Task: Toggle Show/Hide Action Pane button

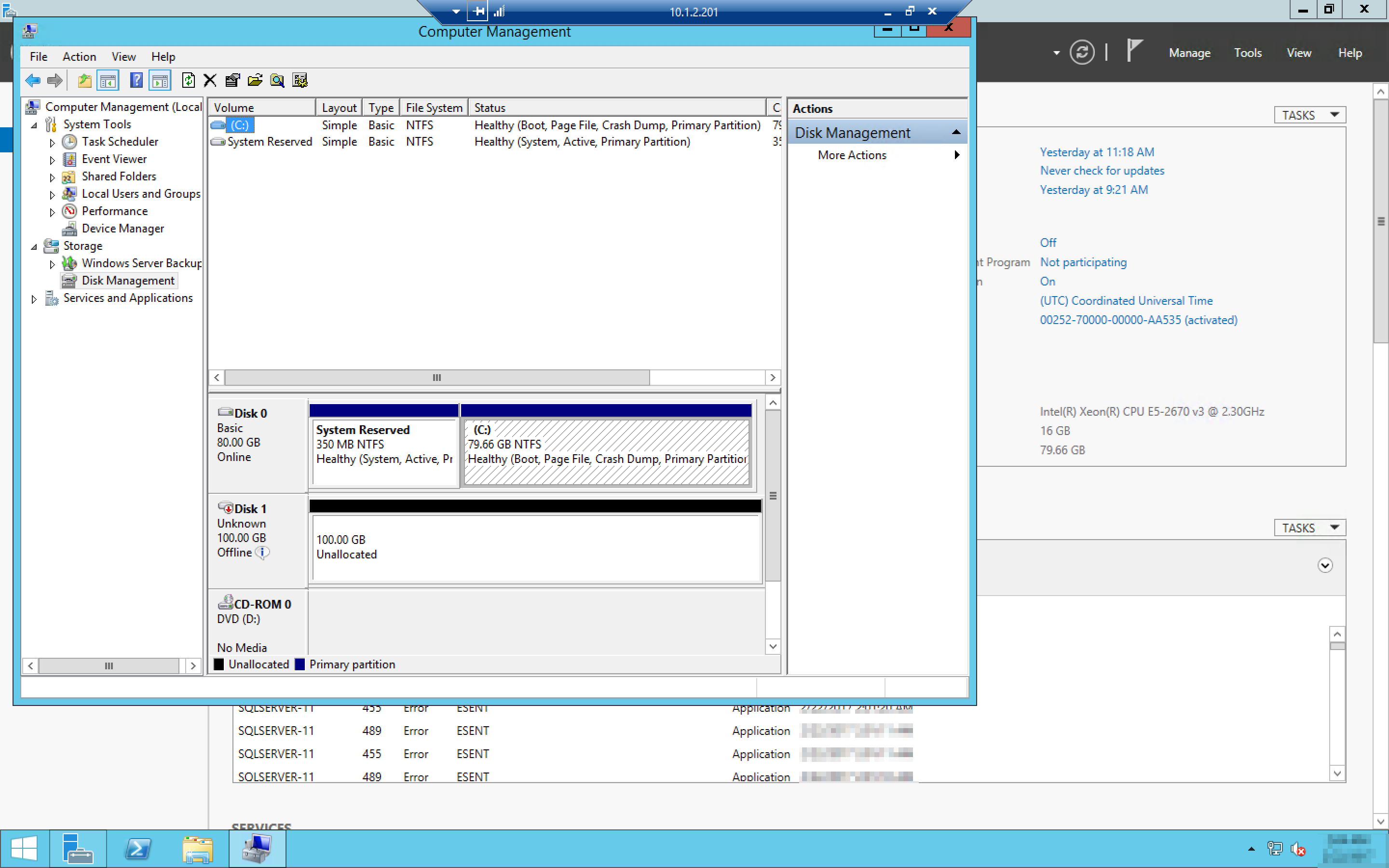Action: [160, 81]
